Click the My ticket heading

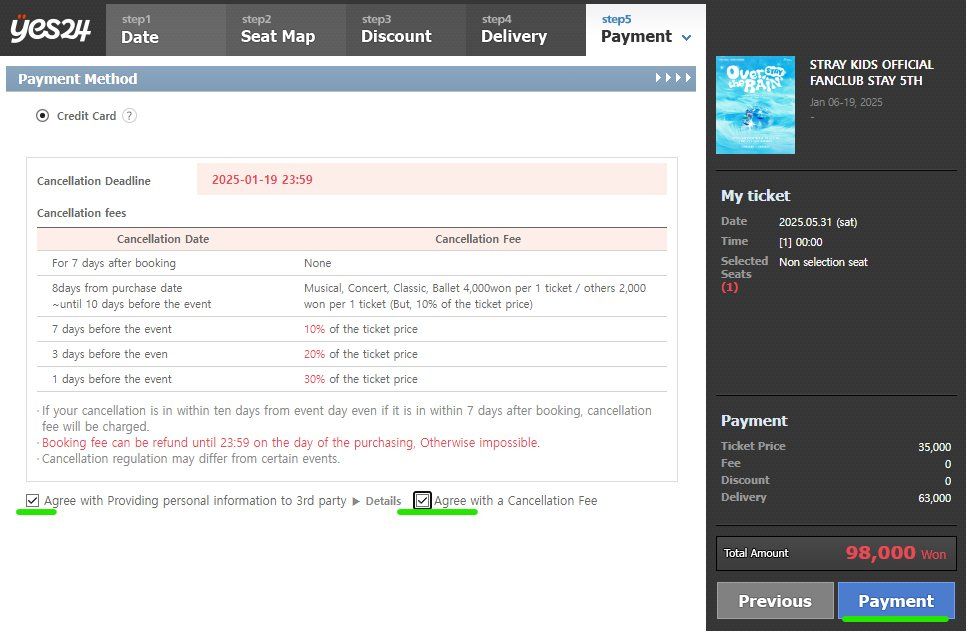(755, 196)
